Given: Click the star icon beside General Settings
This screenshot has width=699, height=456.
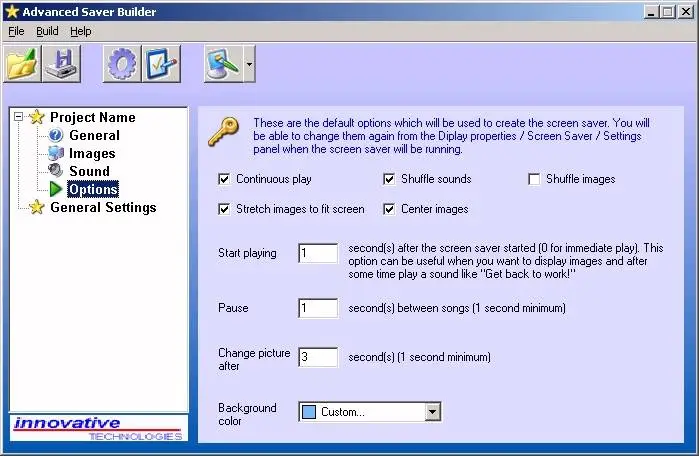Looking at the screenshot, I should click(x=37, y=207).
